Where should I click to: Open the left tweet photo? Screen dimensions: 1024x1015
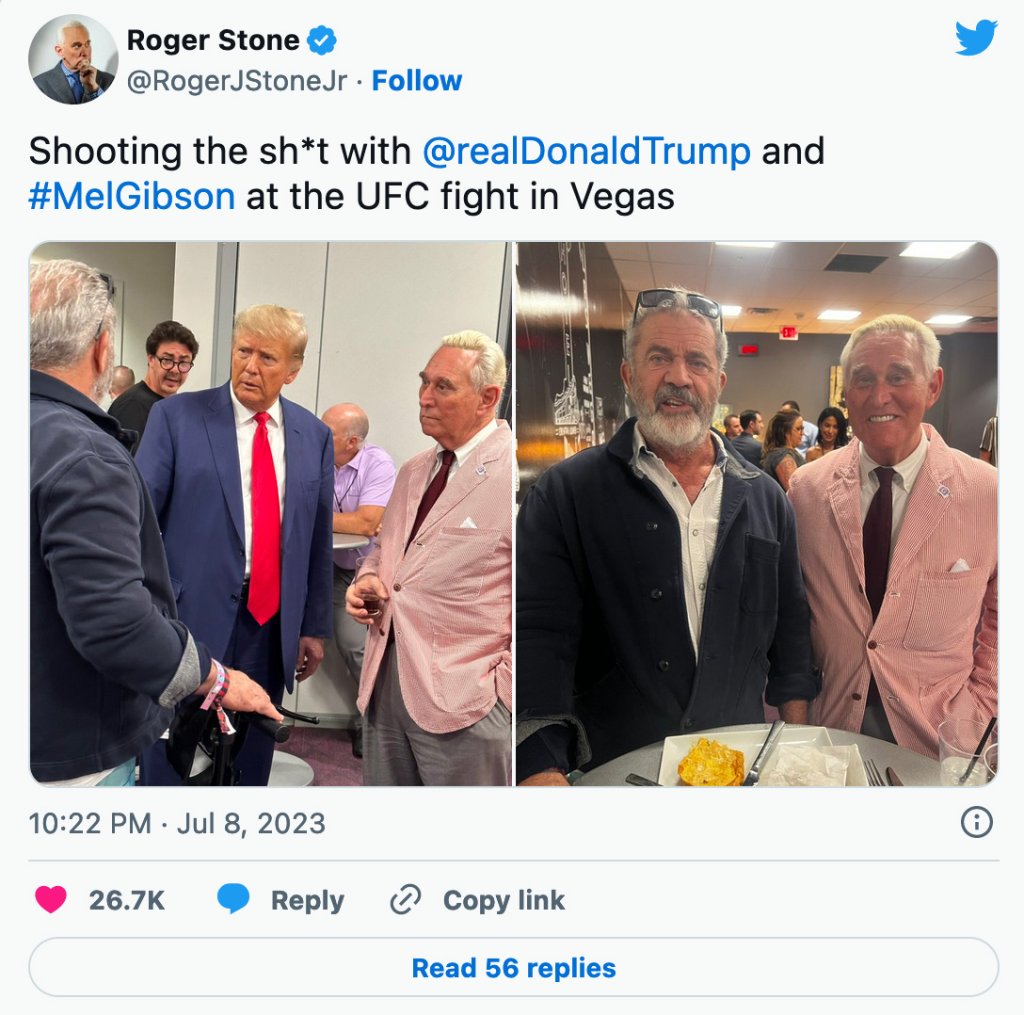click(x=271, y=513)
